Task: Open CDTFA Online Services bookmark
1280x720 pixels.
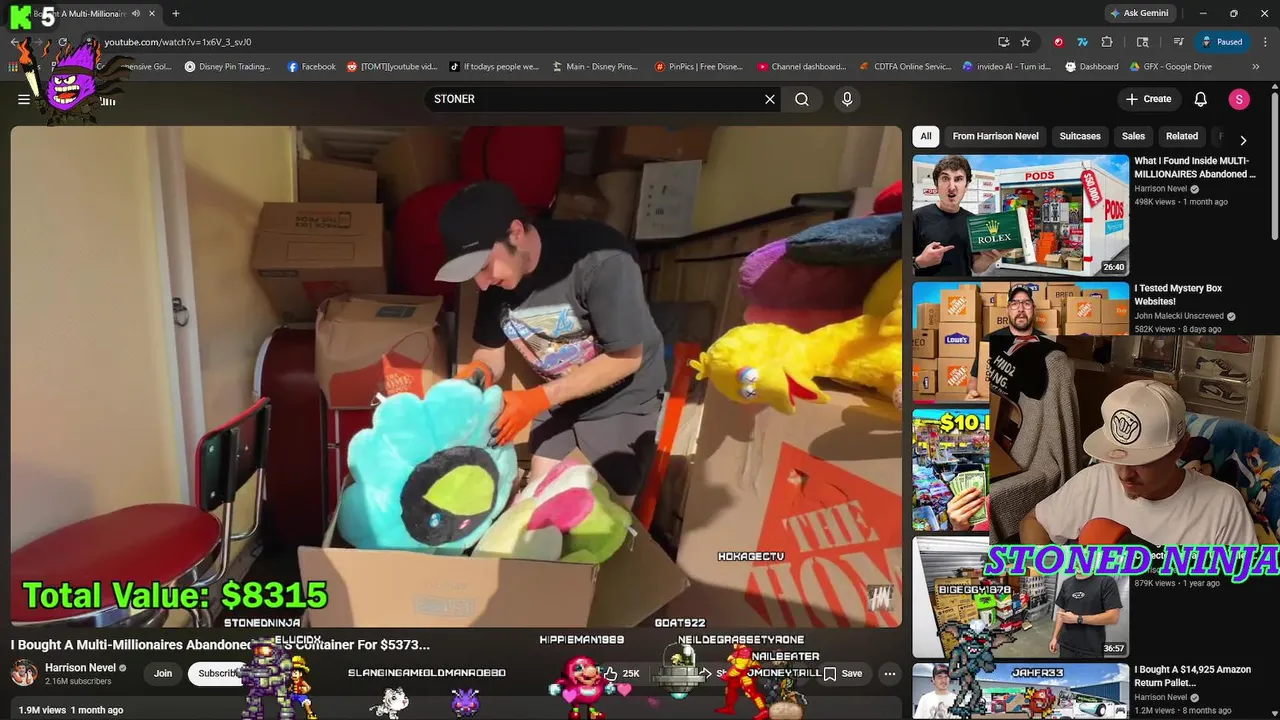Action: coord(906,67)
